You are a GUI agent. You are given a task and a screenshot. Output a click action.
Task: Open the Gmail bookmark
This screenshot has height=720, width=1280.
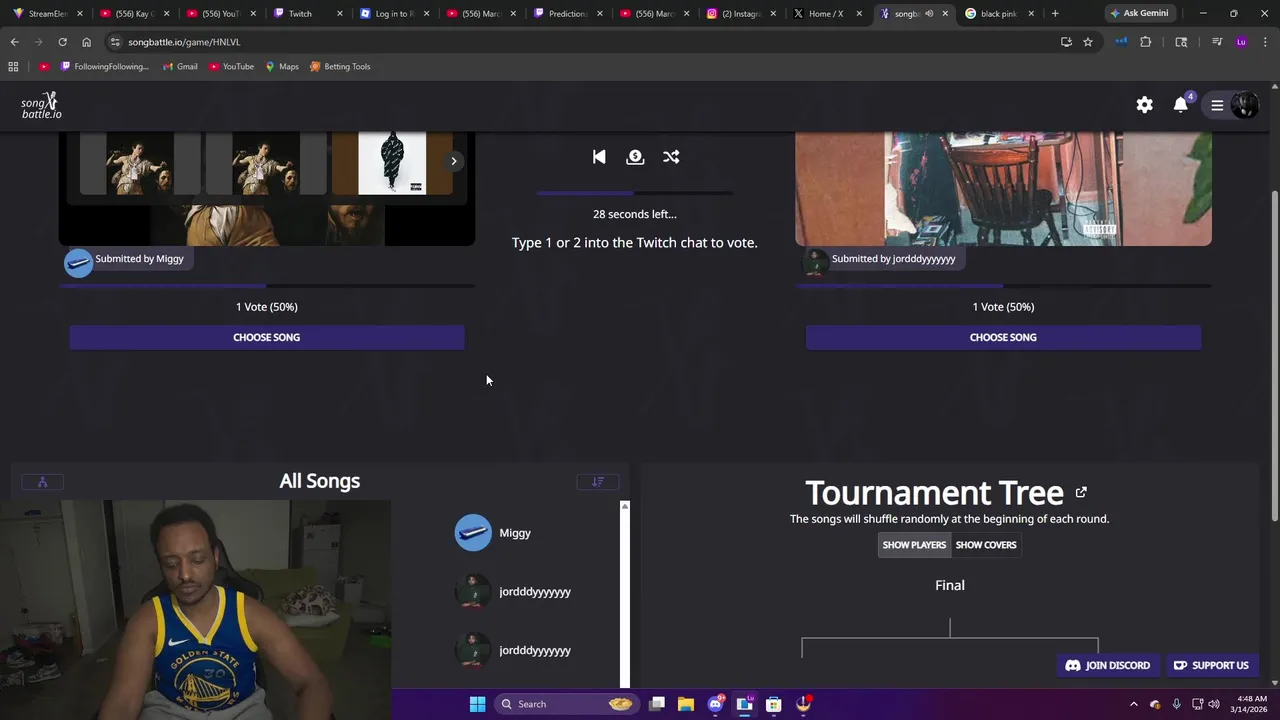(x=180, y=67)
